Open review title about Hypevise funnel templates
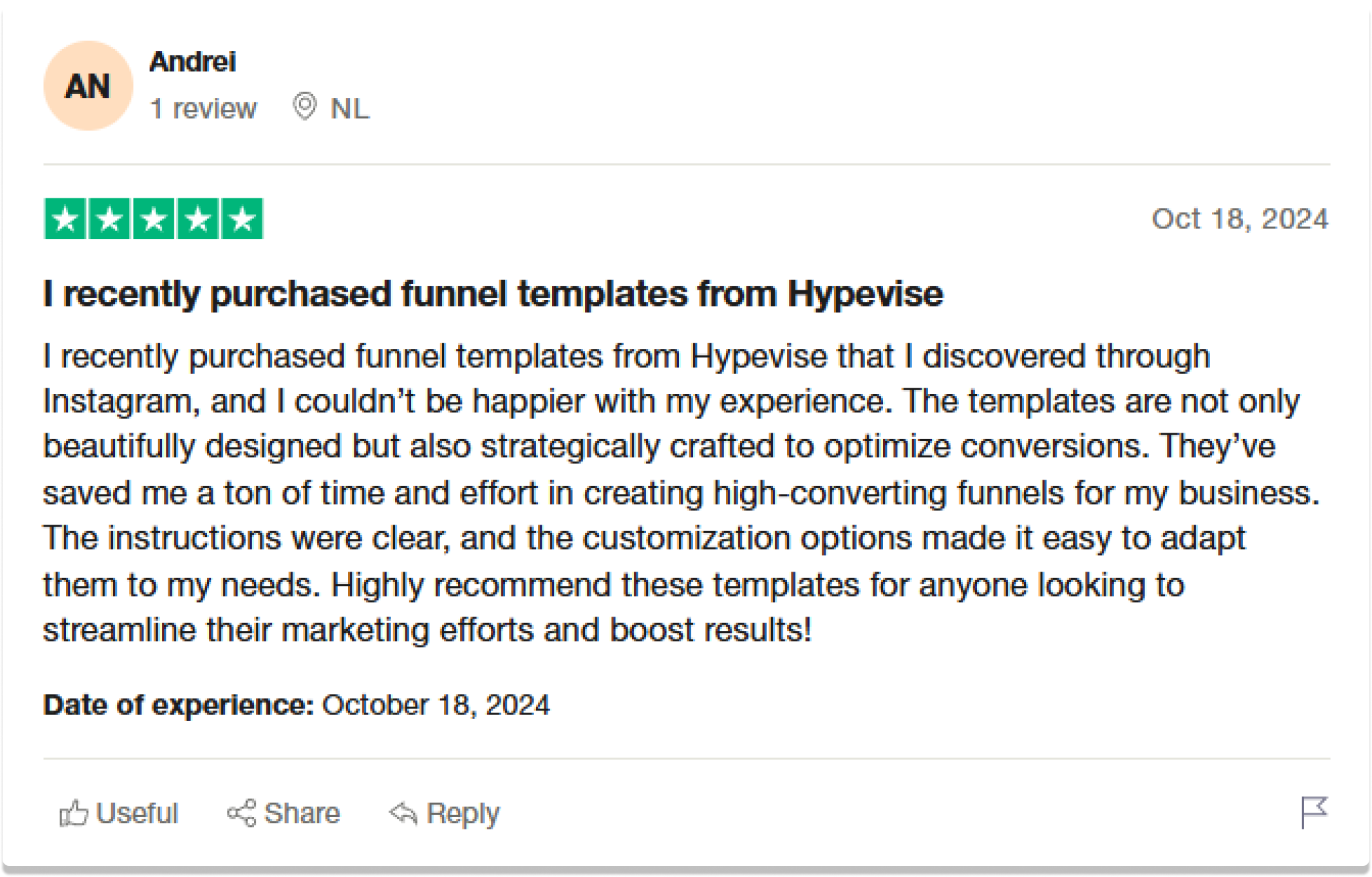This screenshot has height=877, width=1372. coord(493,293)
